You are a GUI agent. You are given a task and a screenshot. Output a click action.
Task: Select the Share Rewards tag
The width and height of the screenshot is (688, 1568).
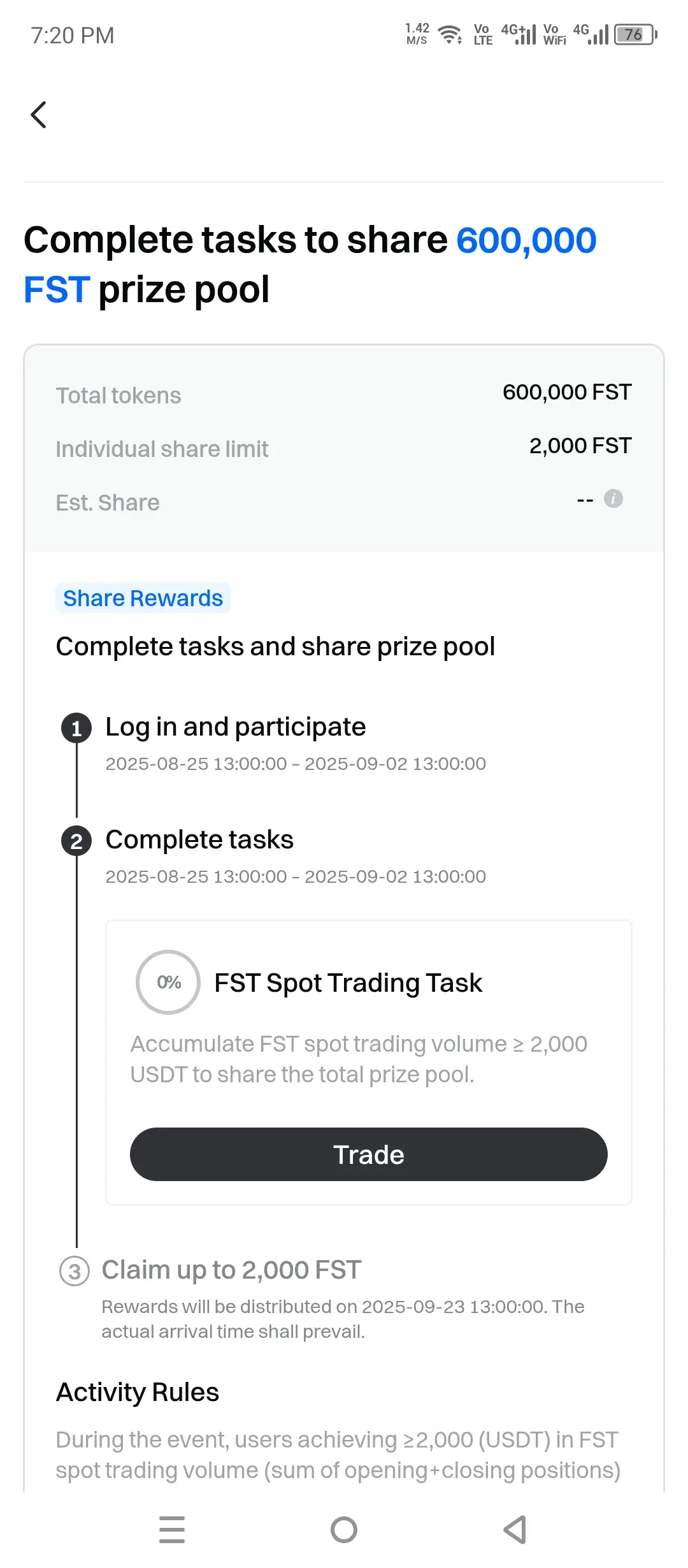pos(143,598)
